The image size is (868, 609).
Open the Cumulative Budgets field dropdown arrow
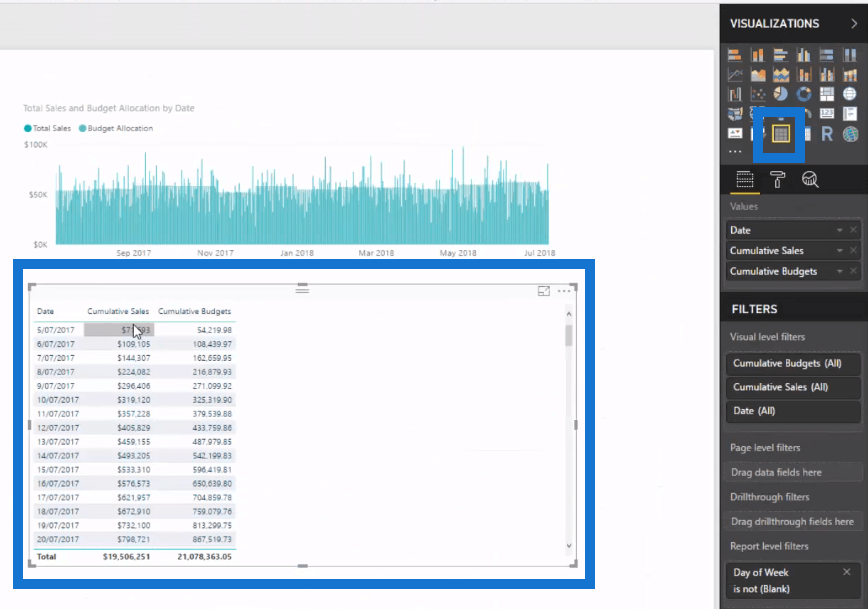[840, 271]
